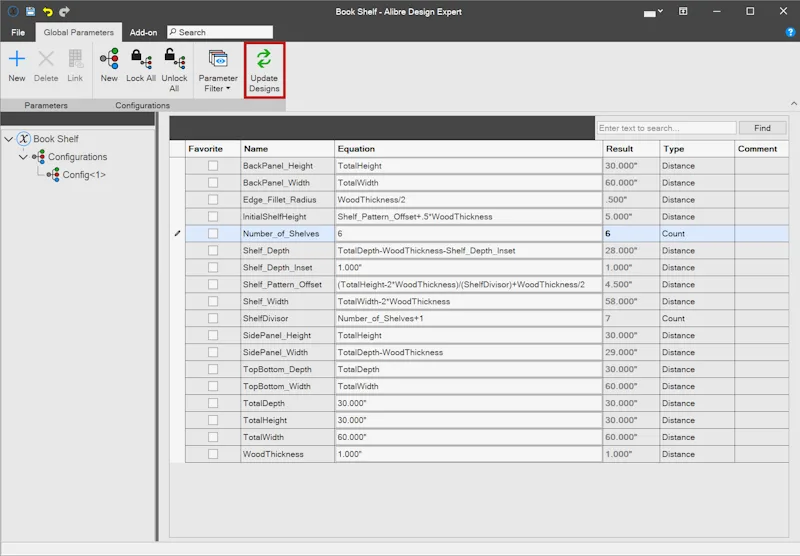Click the Equation column header
800x556 pixels.
pos(468,149)
